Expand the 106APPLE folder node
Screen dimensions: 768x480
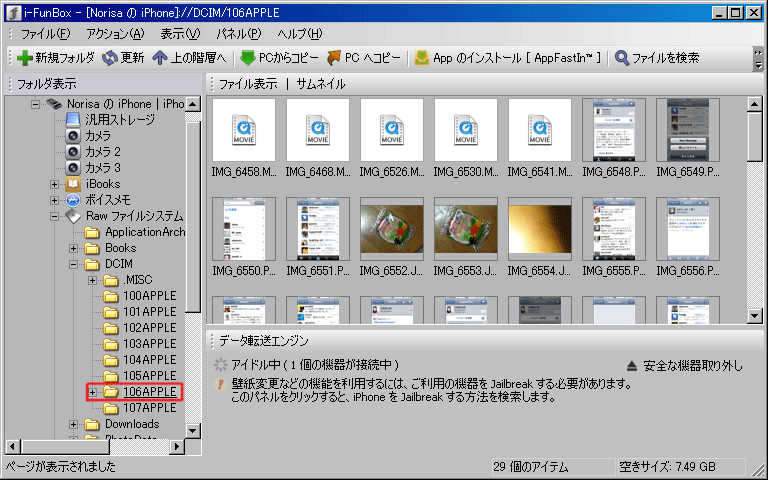tap(93, 392)
